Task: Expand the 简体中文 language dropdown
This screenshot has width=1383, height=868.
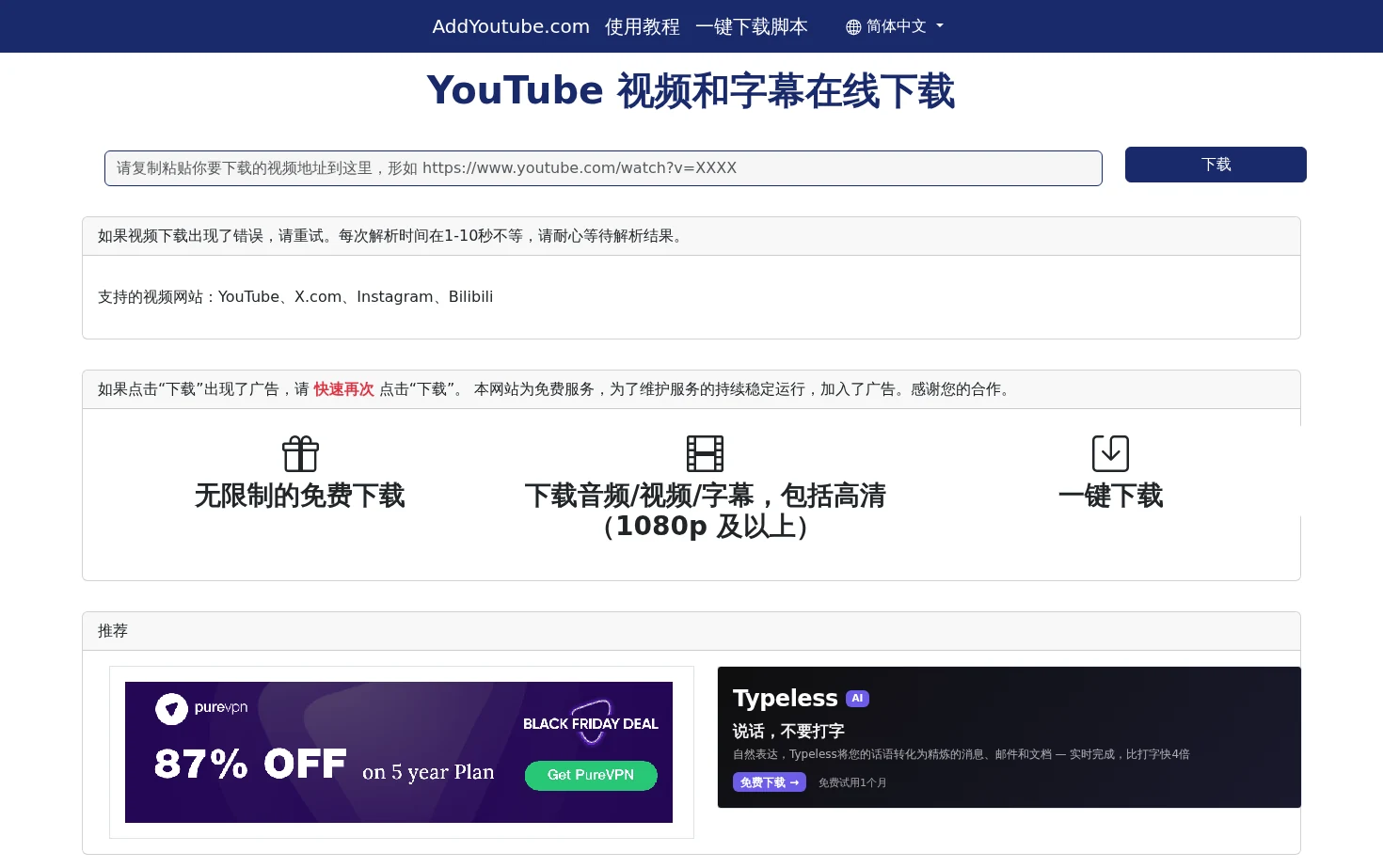Action: pos(895,26)
